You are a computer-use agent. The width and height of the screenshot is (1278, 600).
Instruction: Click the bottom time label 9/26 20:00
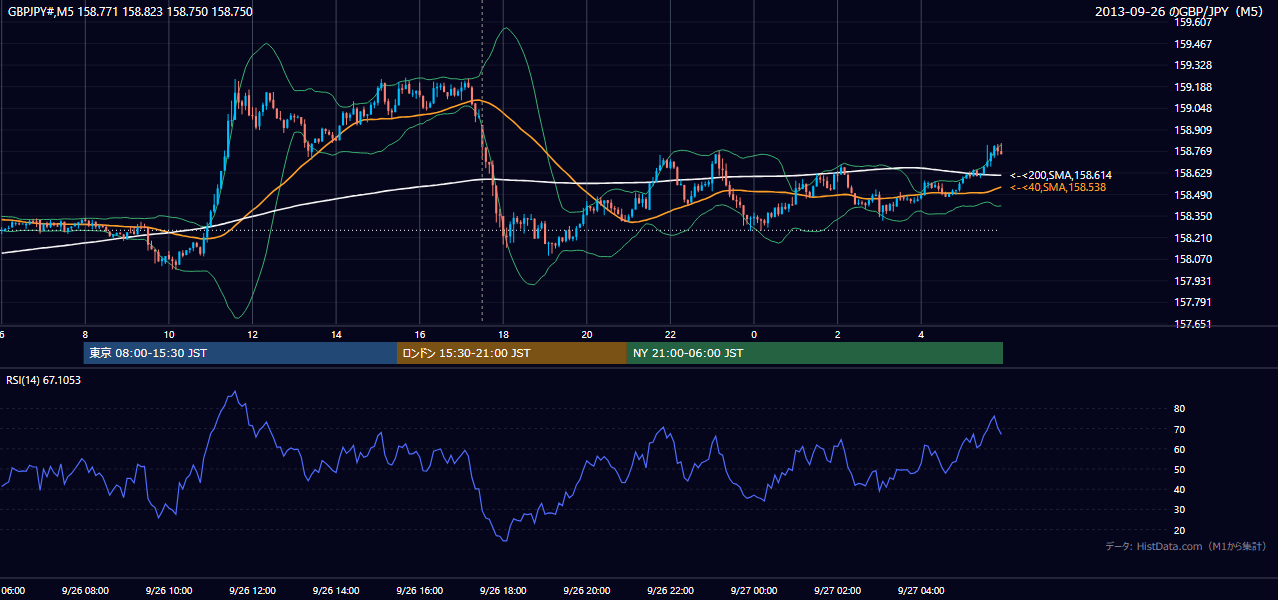pos(587,591)
